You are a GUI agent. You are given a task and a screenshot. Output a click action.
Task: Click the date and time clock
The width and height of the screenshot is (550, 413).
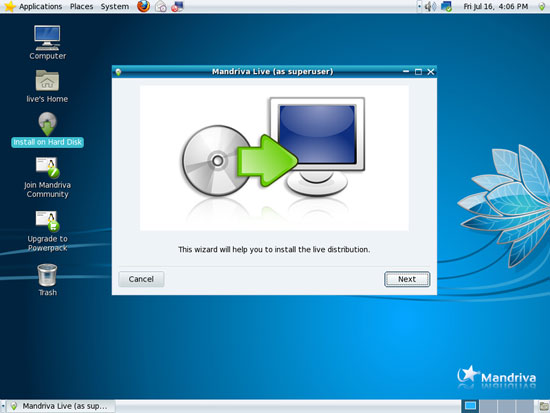click(496, 6)
